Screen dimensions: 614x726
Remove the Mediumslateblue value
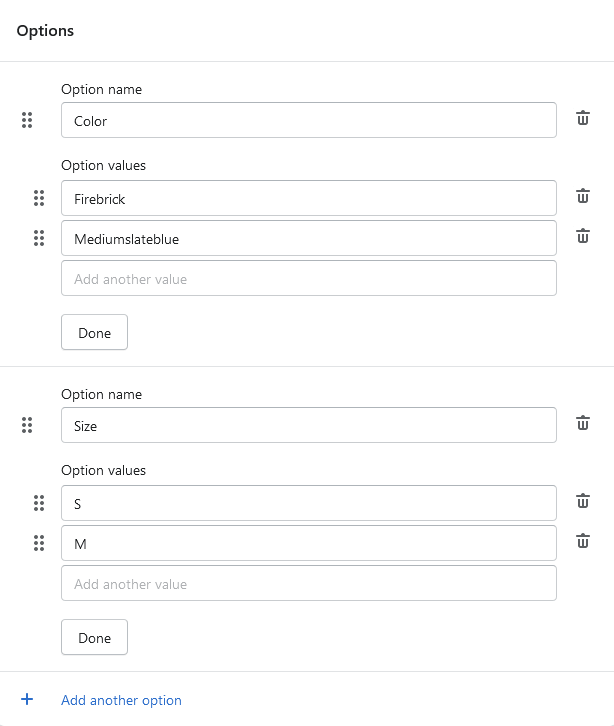[x=583, y=237]
